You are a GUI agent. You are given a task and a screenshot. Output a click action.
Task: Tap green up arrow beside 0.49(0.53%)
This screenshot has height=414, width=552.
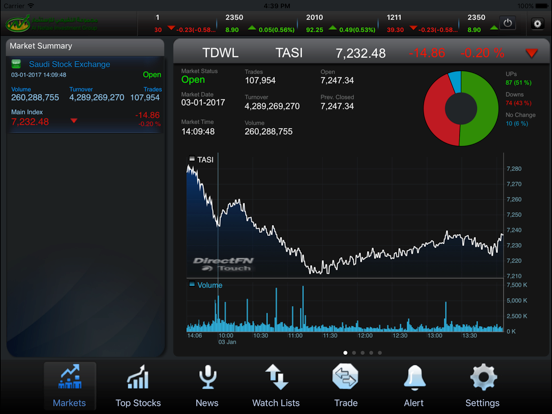pyautogui.click(x=333, y=28)
